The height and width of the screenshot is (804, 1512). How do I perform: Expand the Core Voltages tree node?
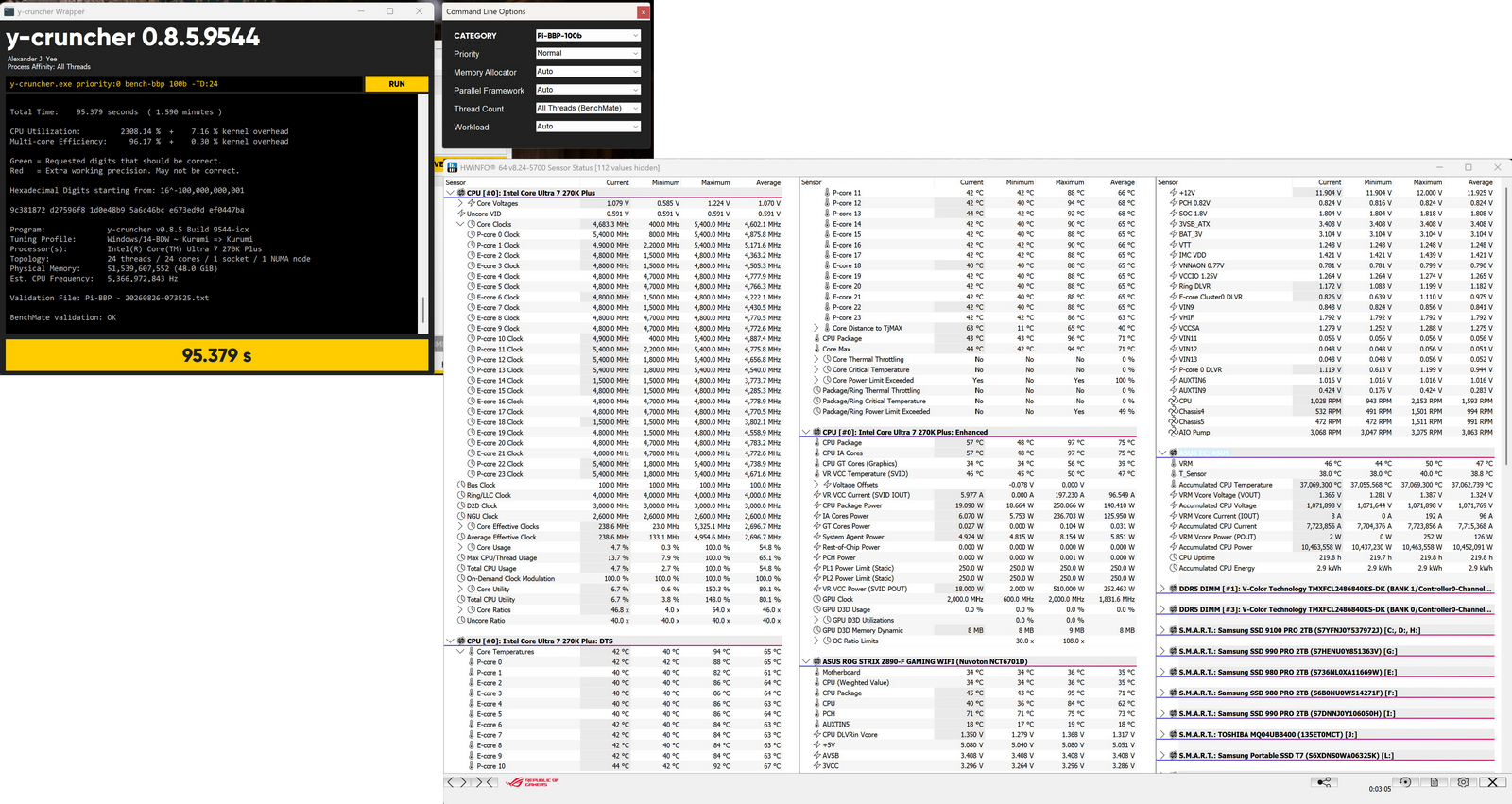460,203
